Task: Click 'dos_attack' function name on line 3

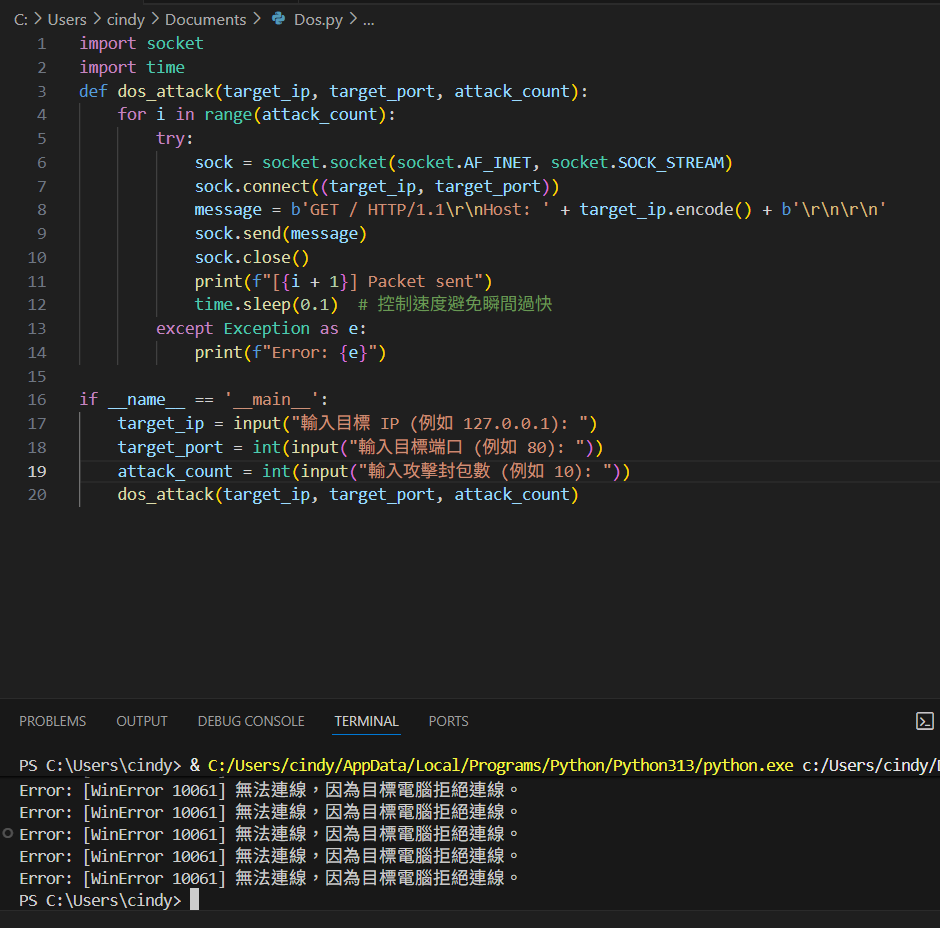Action: pos(166,91)
